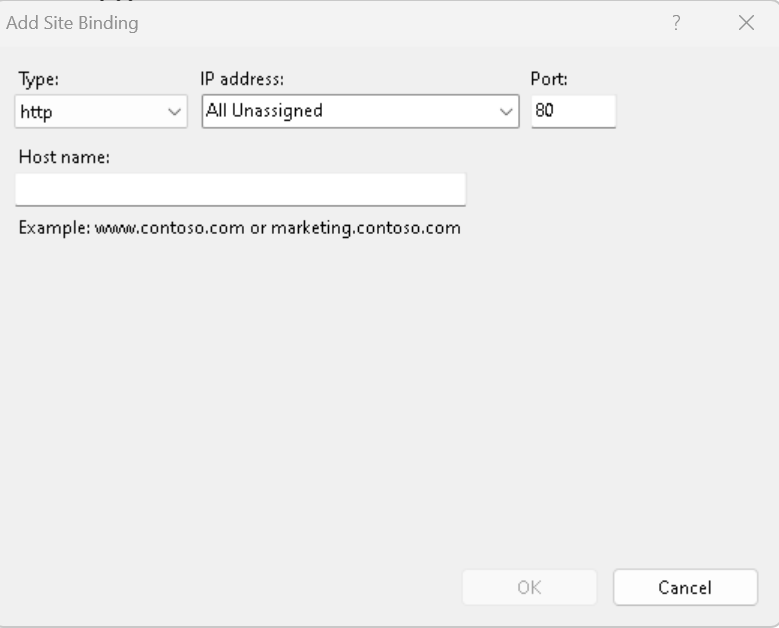Click into the Host name text box

240,189
